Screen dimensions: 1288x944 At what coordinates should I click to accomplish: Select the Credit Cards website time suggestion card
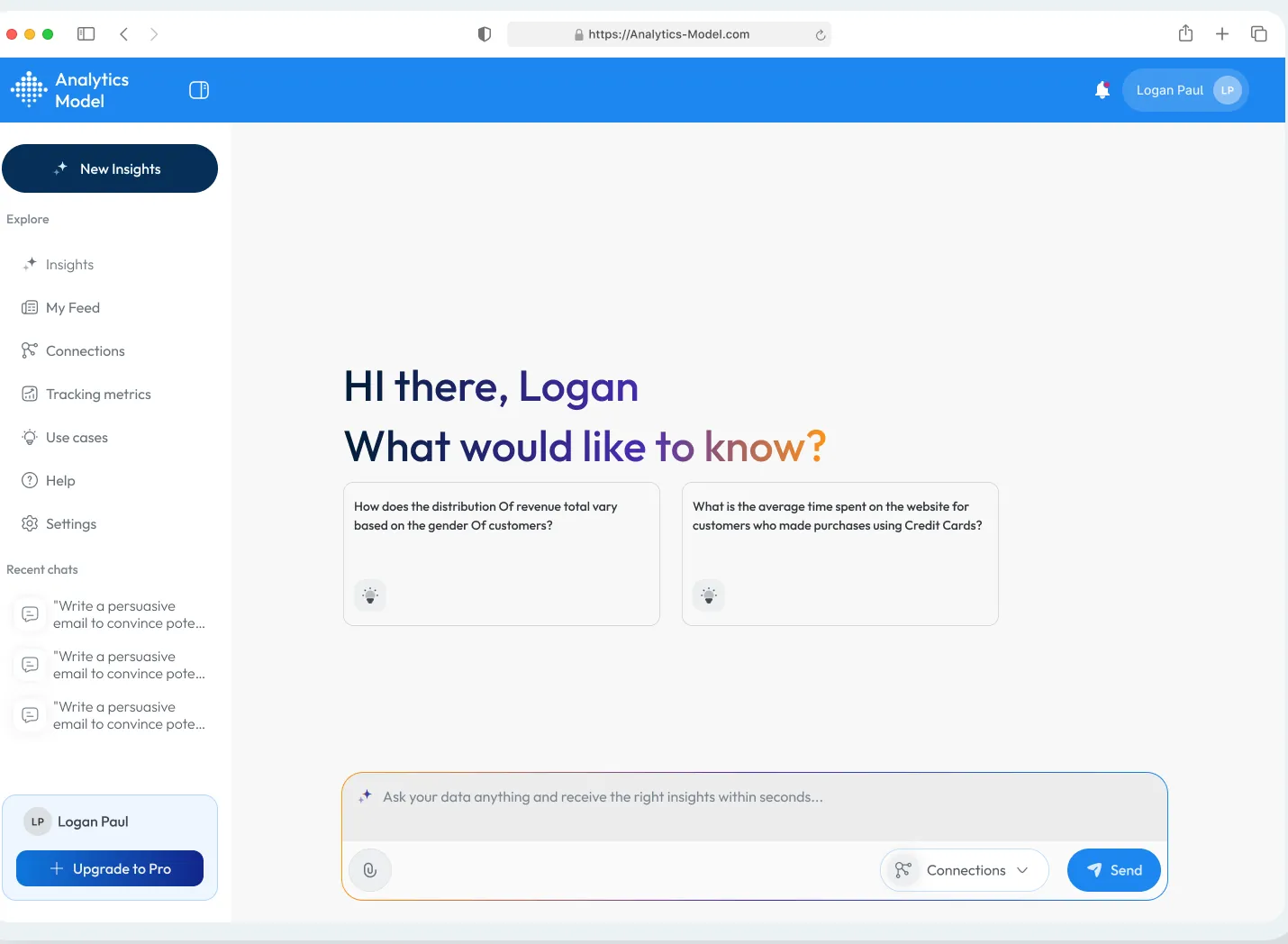click(x=840, y=554)
